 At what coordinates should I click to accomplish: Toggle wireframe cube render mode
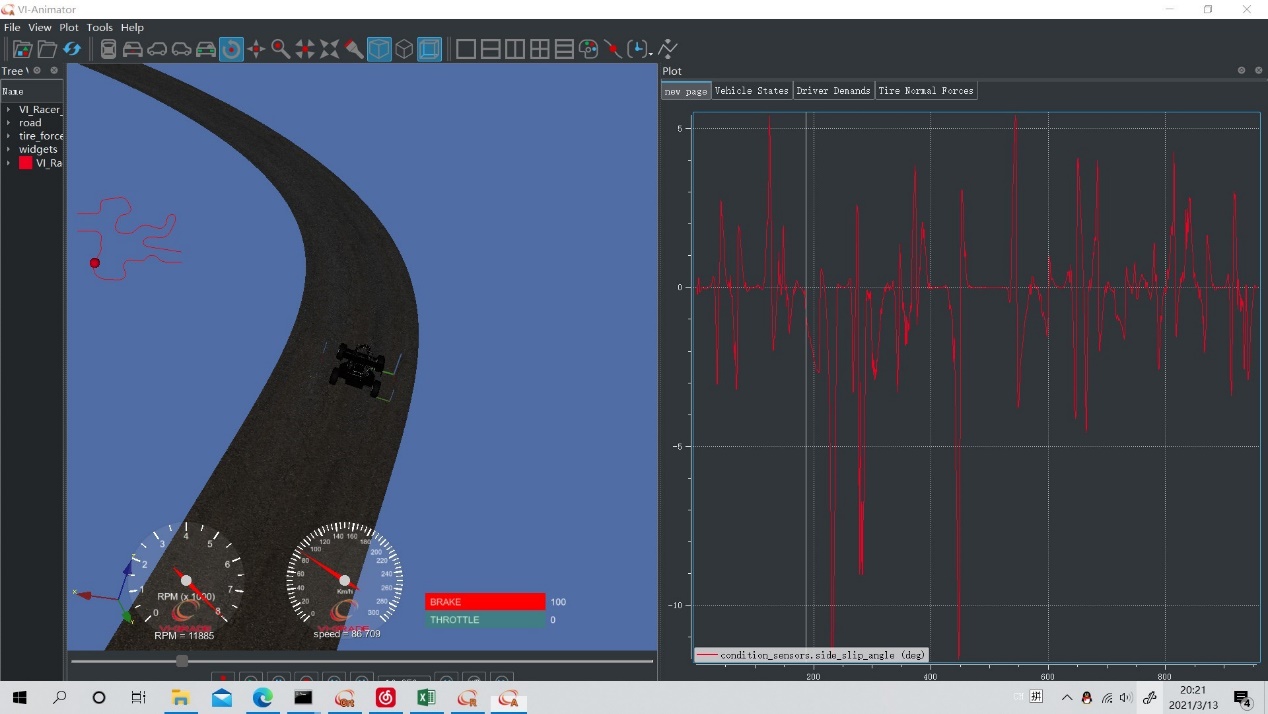[404, 49]
